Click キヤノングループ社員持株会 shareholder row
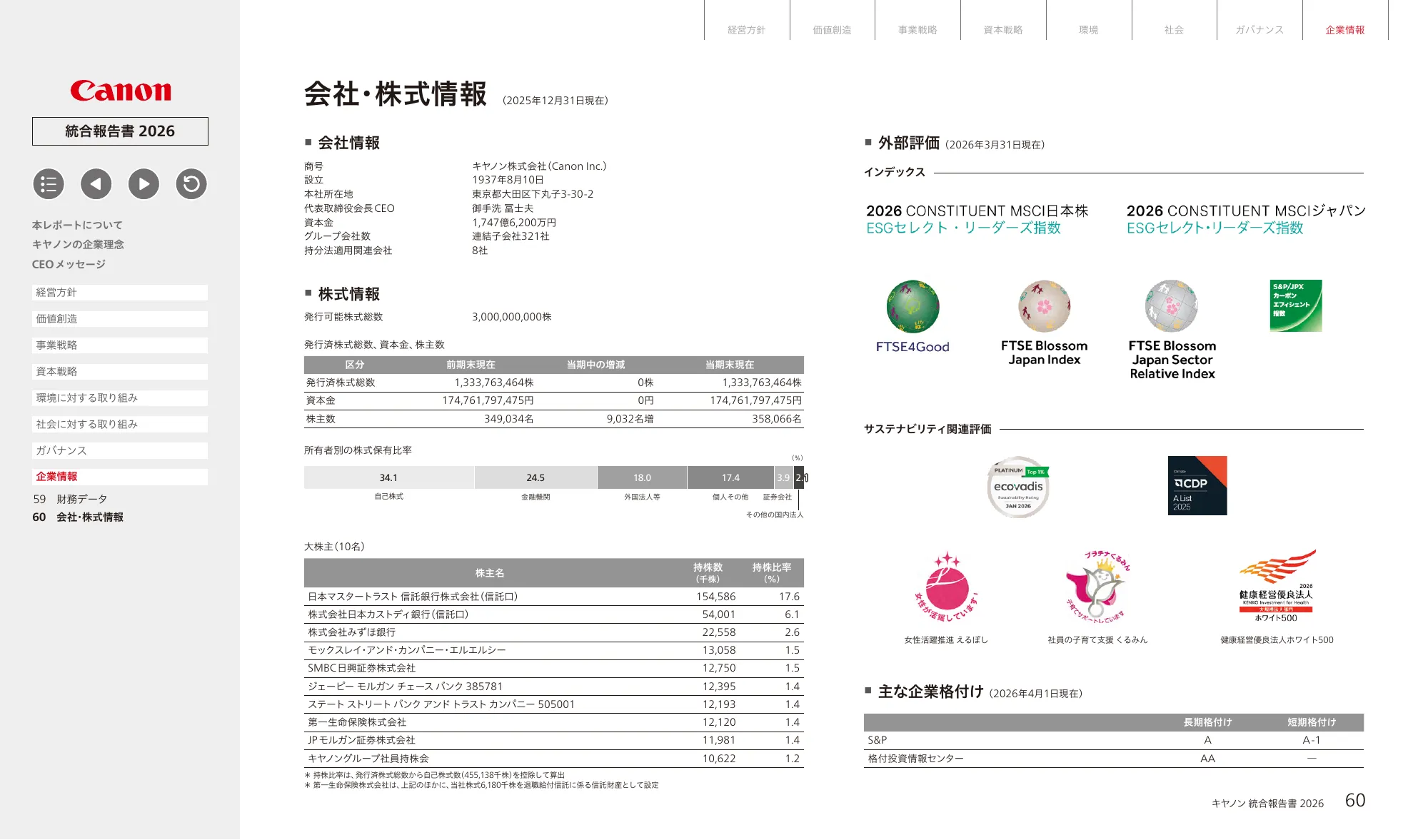 coord(554,759)
